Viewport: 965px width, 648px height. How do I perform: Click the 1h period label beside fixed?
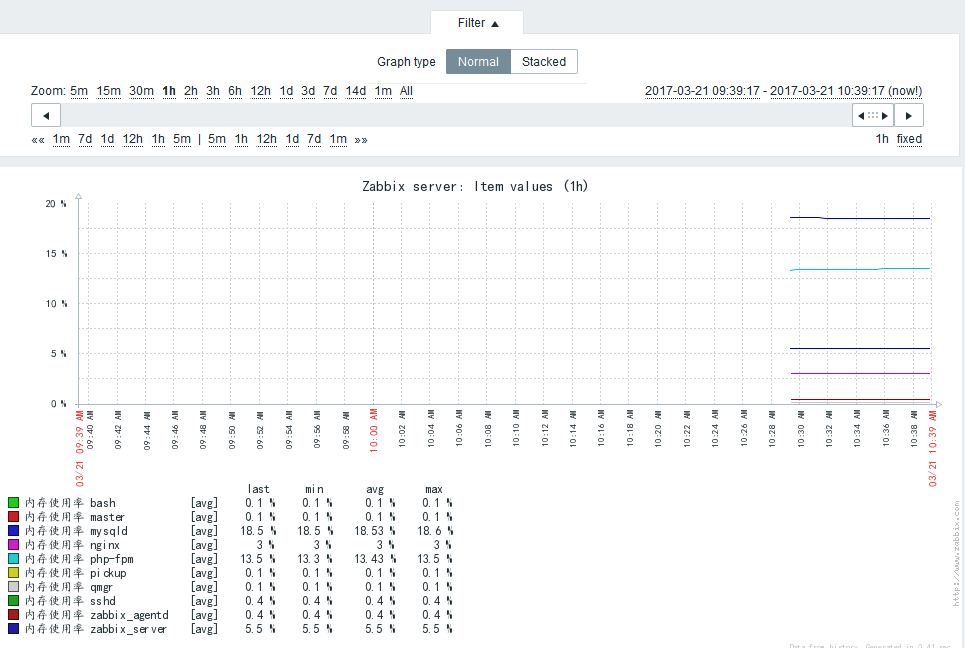click(882, 139)
